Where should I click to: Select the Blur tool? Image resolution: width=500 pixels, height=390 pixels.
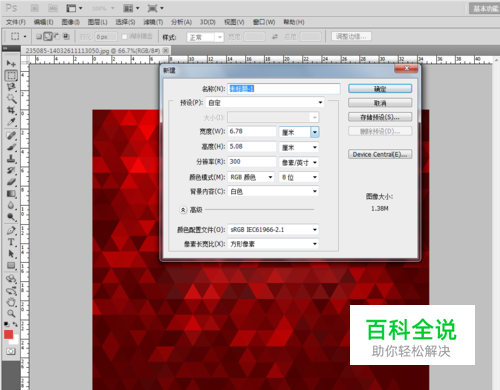pos(11,205)
